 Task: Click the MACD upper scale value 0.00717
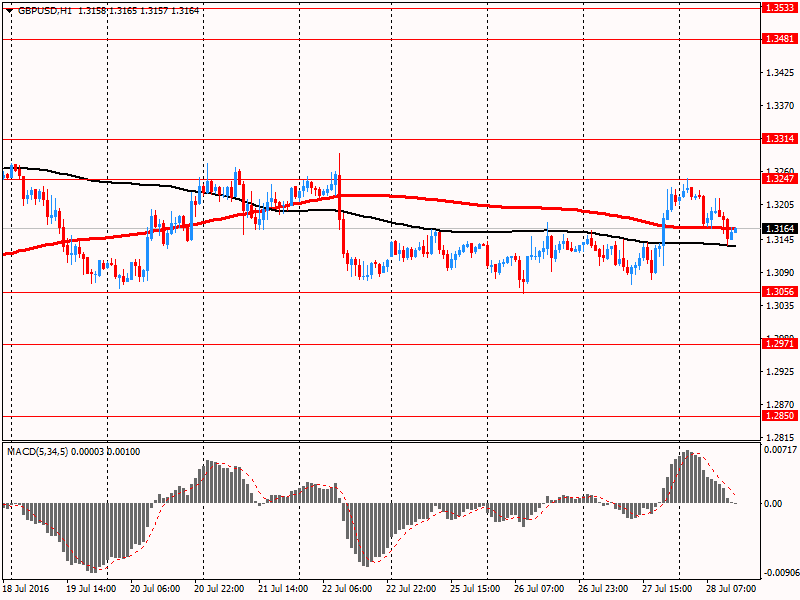pos(780,450)
